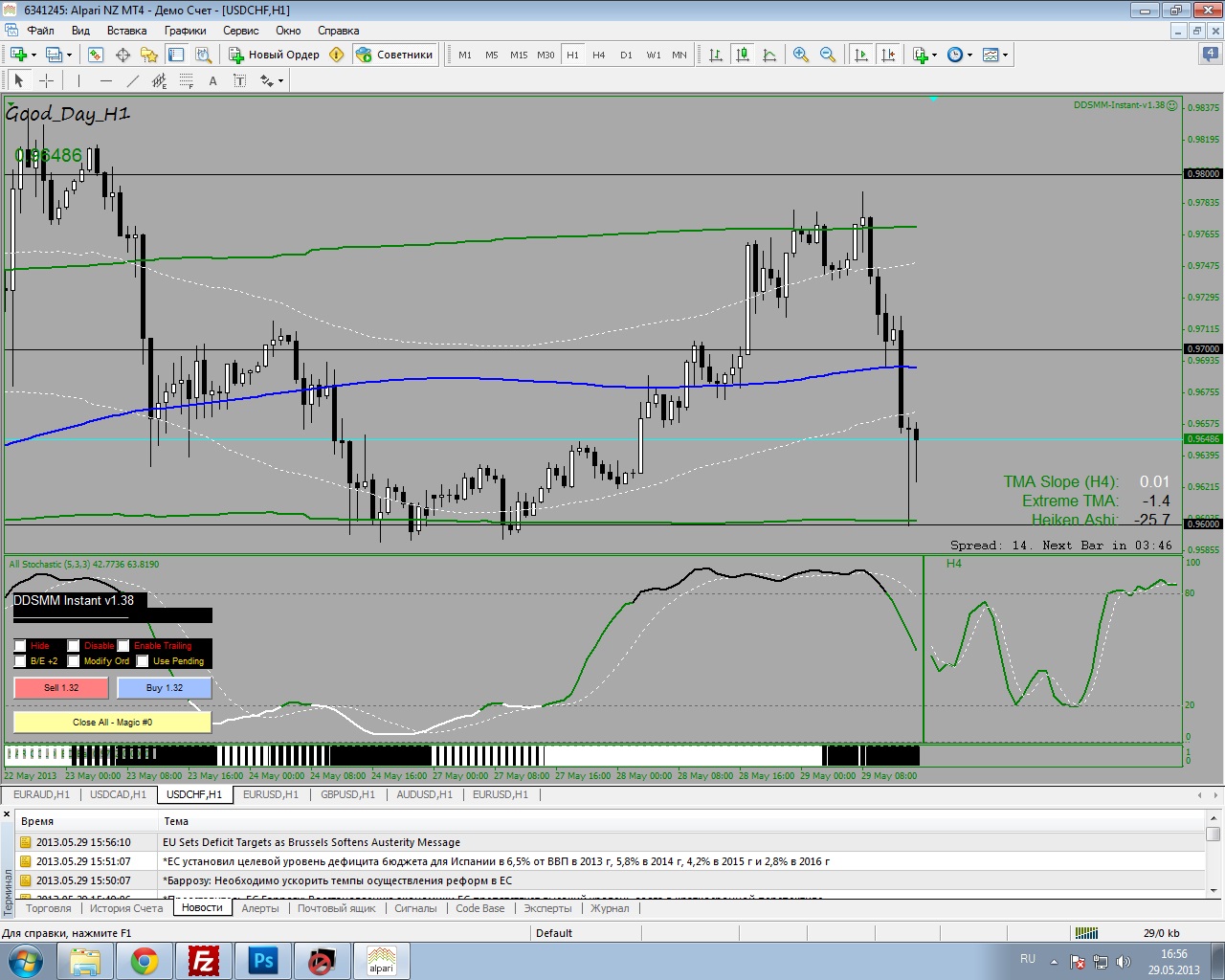Toggle the Navigator folder-star icon
Viewport: 1225px width, 980px height.
coord(149,55)
